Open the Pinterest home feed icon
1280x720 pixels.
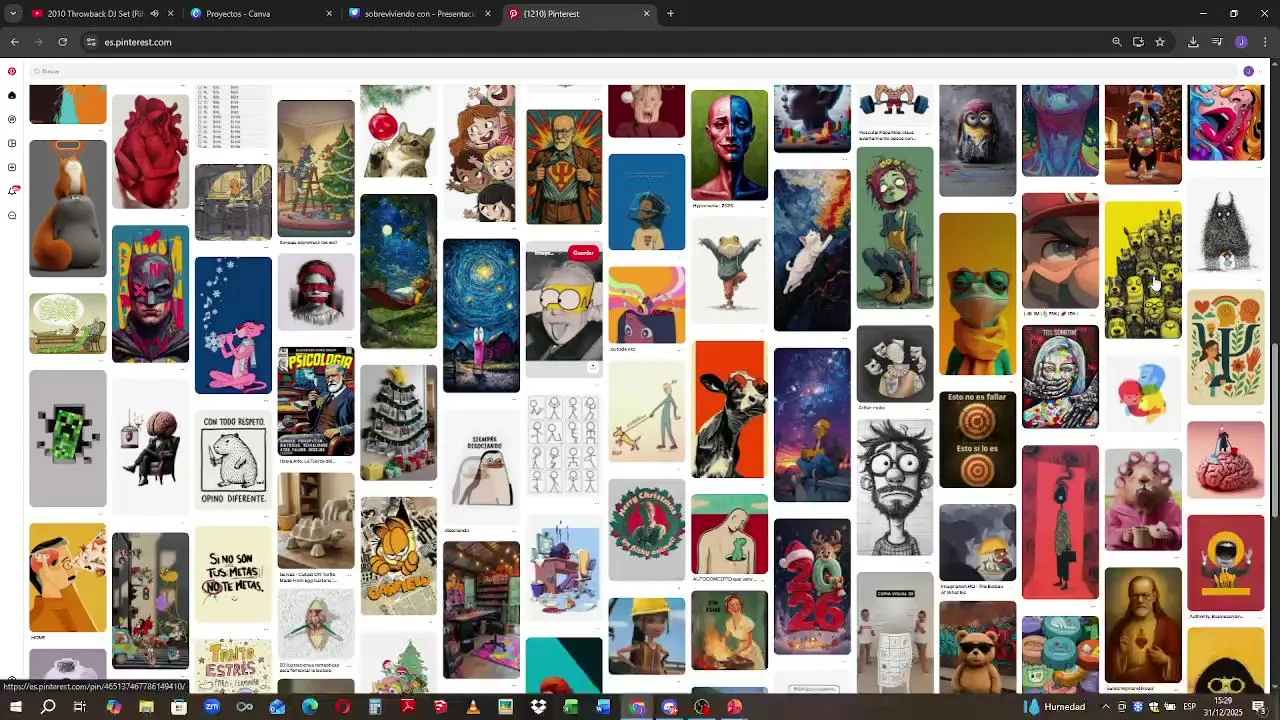(x=12, y=95)
